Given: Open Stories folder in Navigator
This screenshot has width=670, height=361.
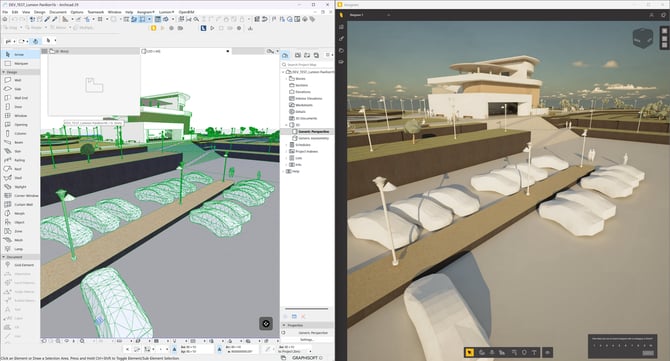Looking at the screenshot, I should 300,79.
